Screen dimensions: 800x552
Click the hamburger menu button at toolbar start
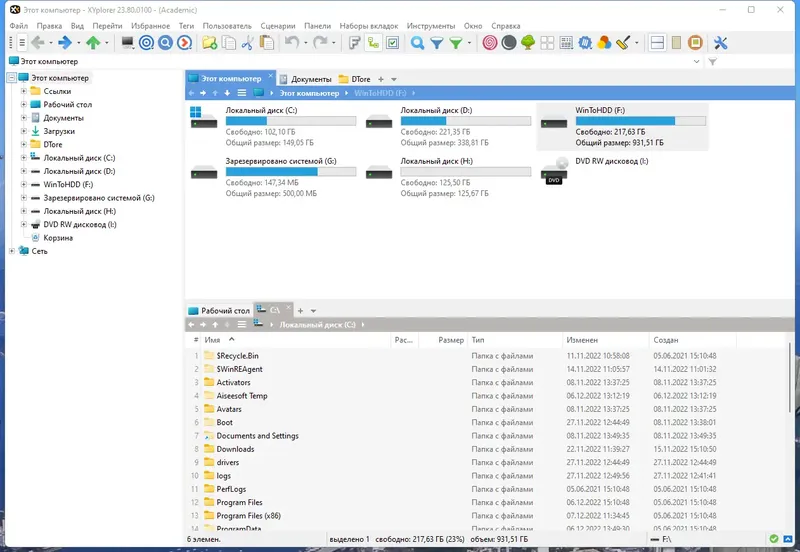point(22,43)
